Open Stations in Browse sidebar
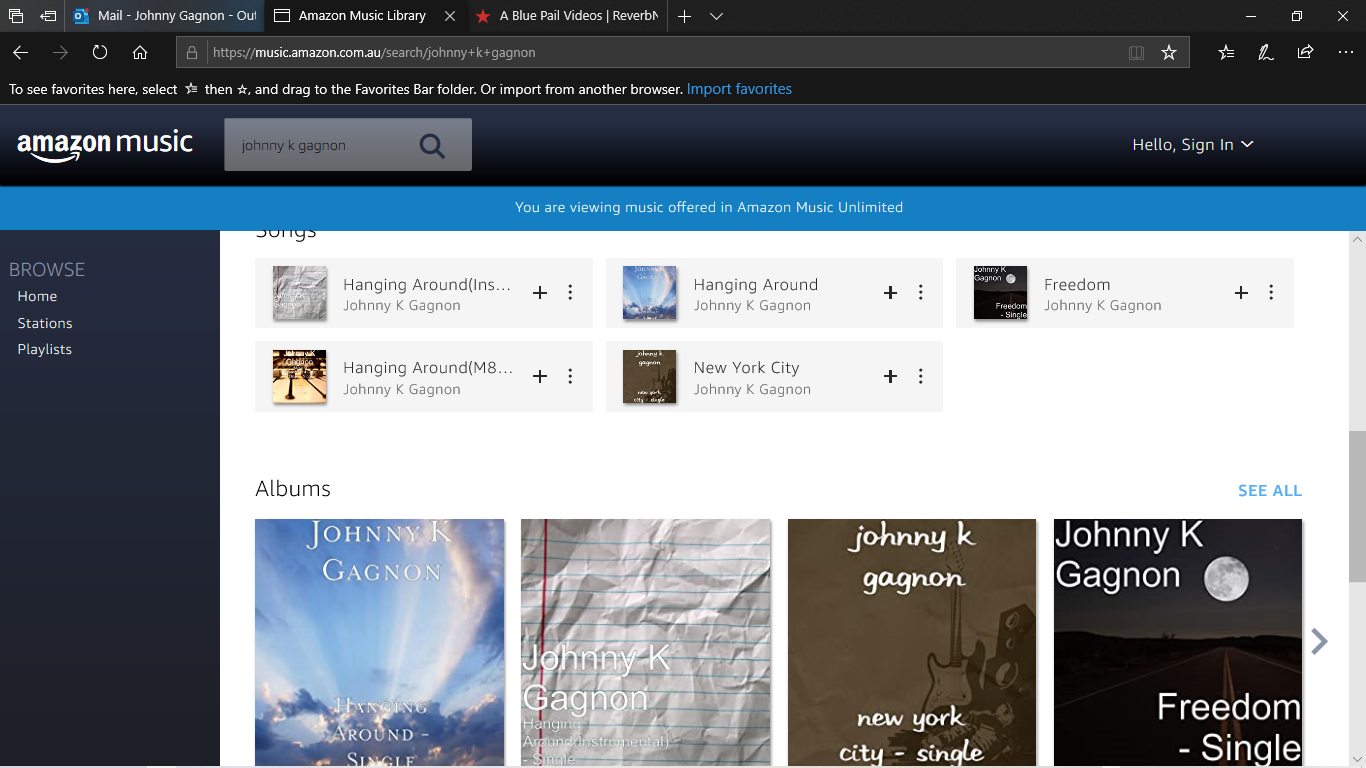 pos(45,323)
